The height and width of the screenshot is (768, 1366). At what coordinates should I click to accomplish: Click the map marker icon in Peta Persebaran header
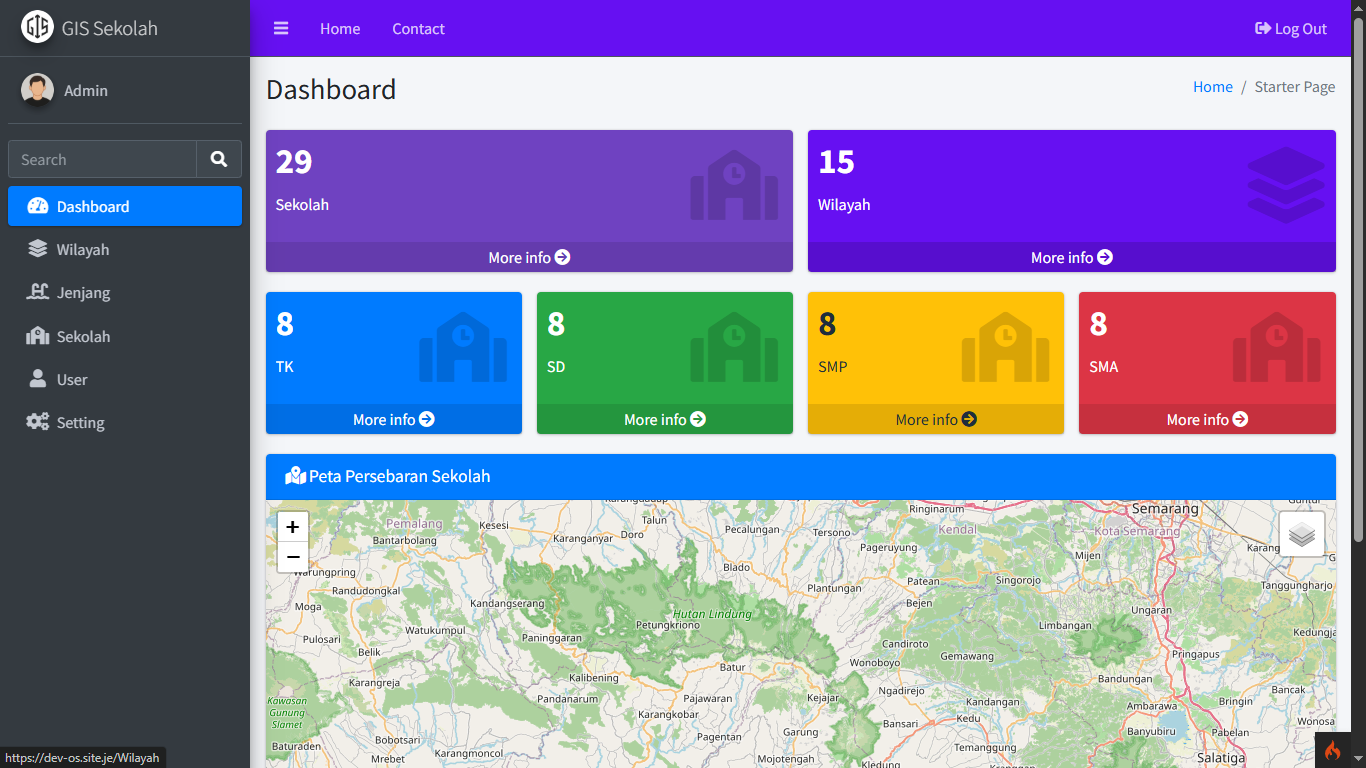pyautogui.click(x=295, y=476)
